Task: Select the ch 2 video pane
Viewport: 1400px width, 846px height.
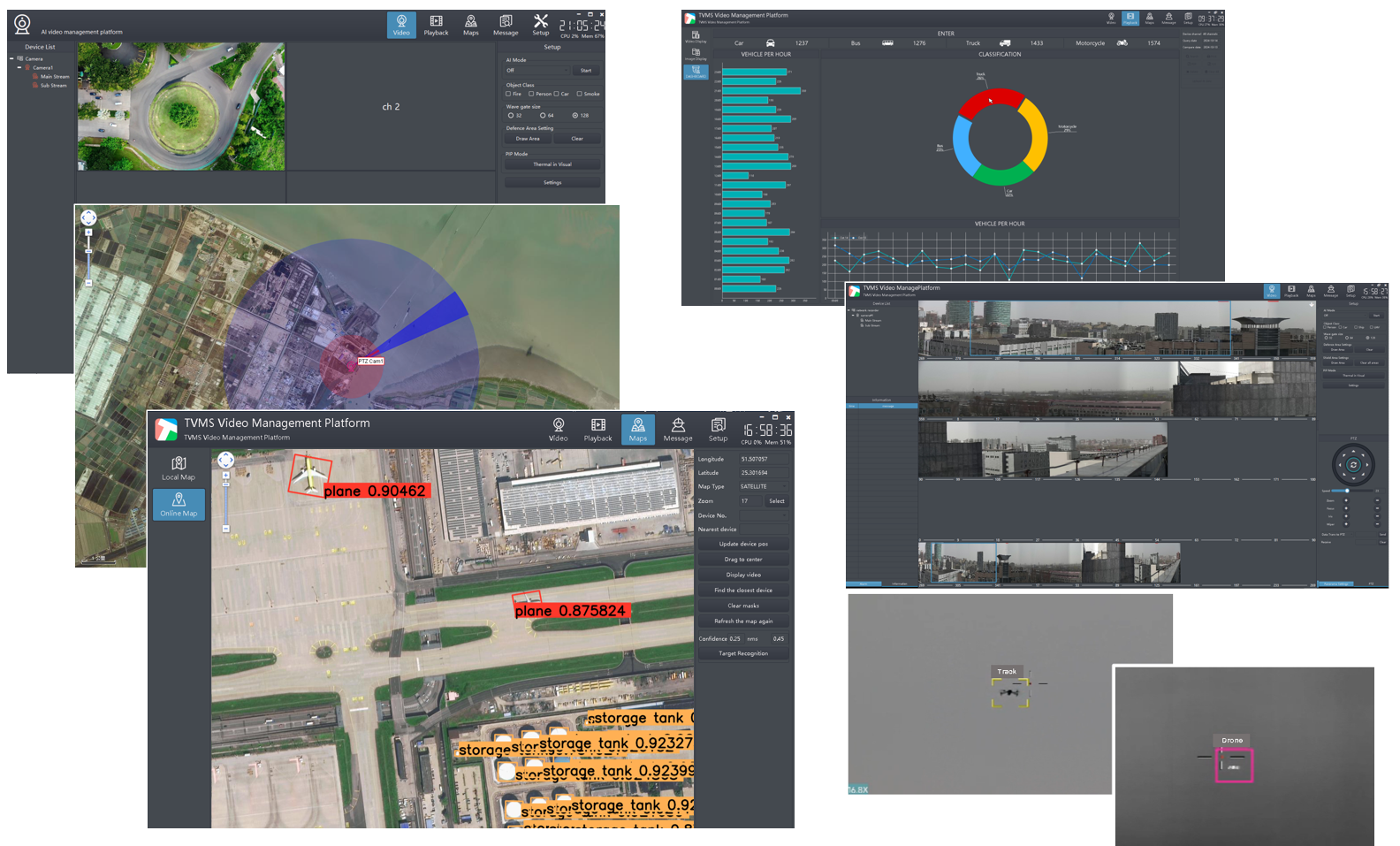Action: pos(391,107)
